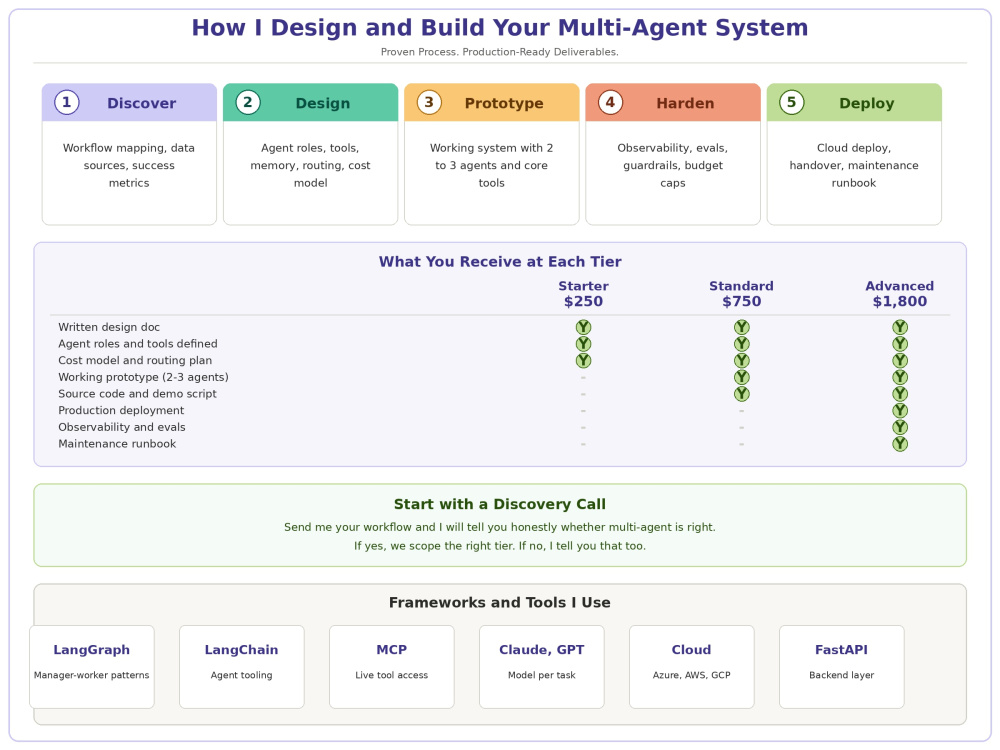Click 'Observability, evals, guardrails' description
Image resolution: width=1000 pixels, height=750 pixels.
(673, 165)
